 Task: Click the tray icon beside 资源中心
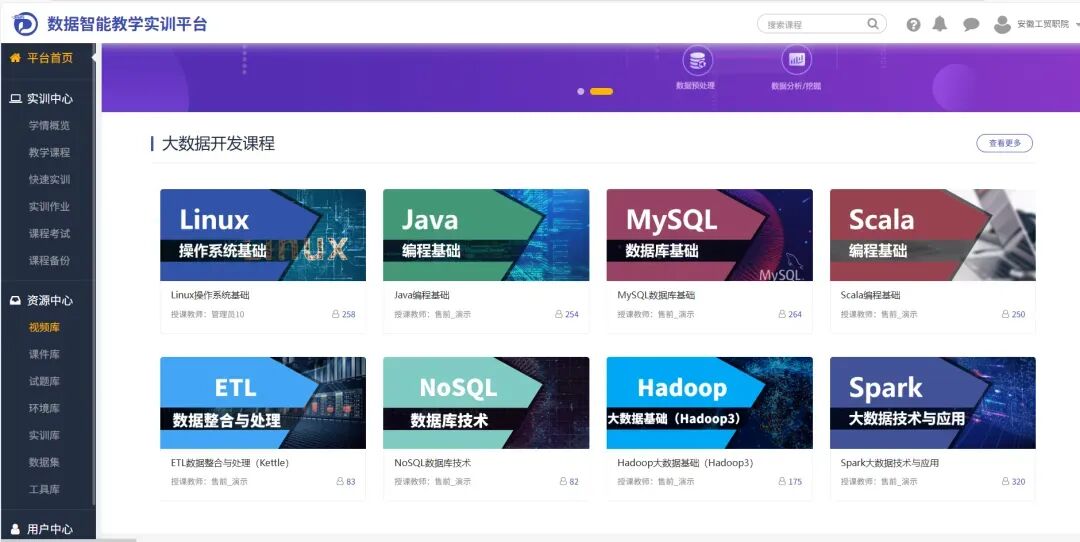[15, 300]
